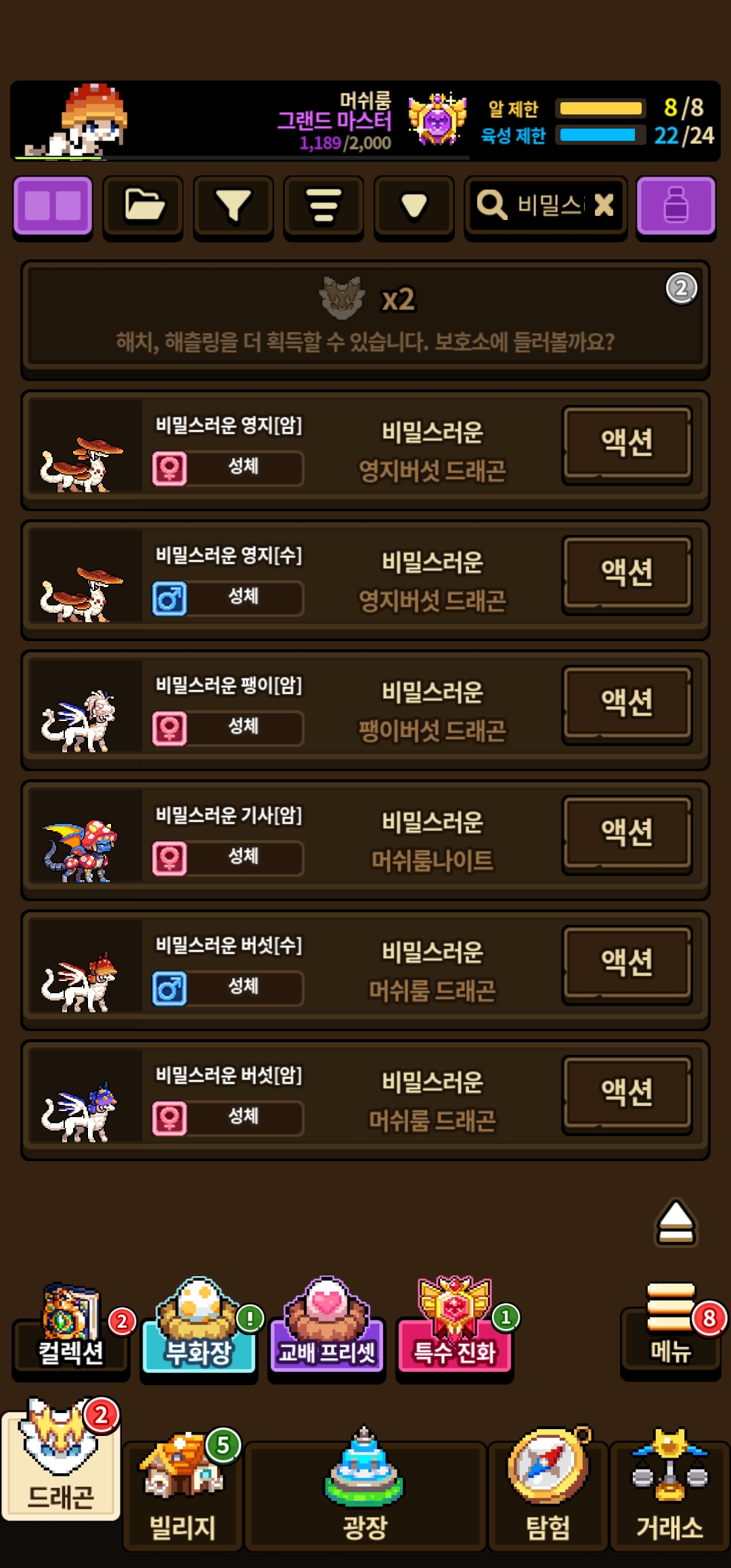Open the folder icon in toolbar
The height and width of the screenshot is (1568, 731).
click(x=143, y=207)
